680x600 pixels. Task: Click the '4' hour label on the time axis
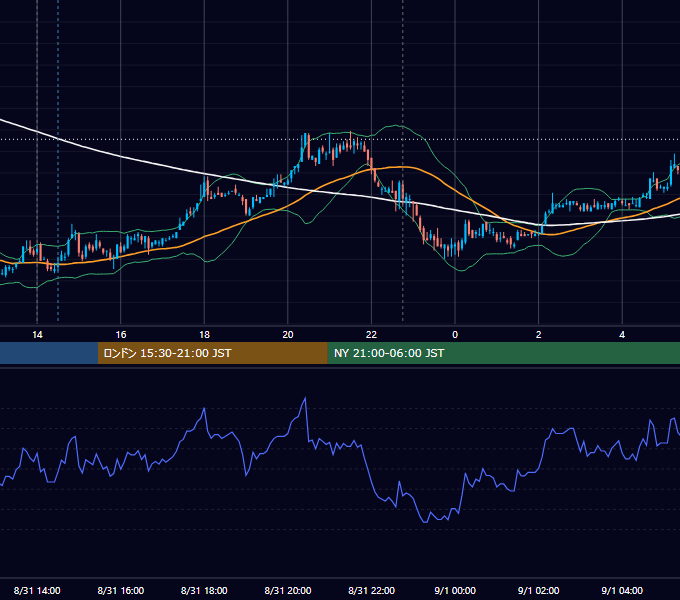[622, 335]
